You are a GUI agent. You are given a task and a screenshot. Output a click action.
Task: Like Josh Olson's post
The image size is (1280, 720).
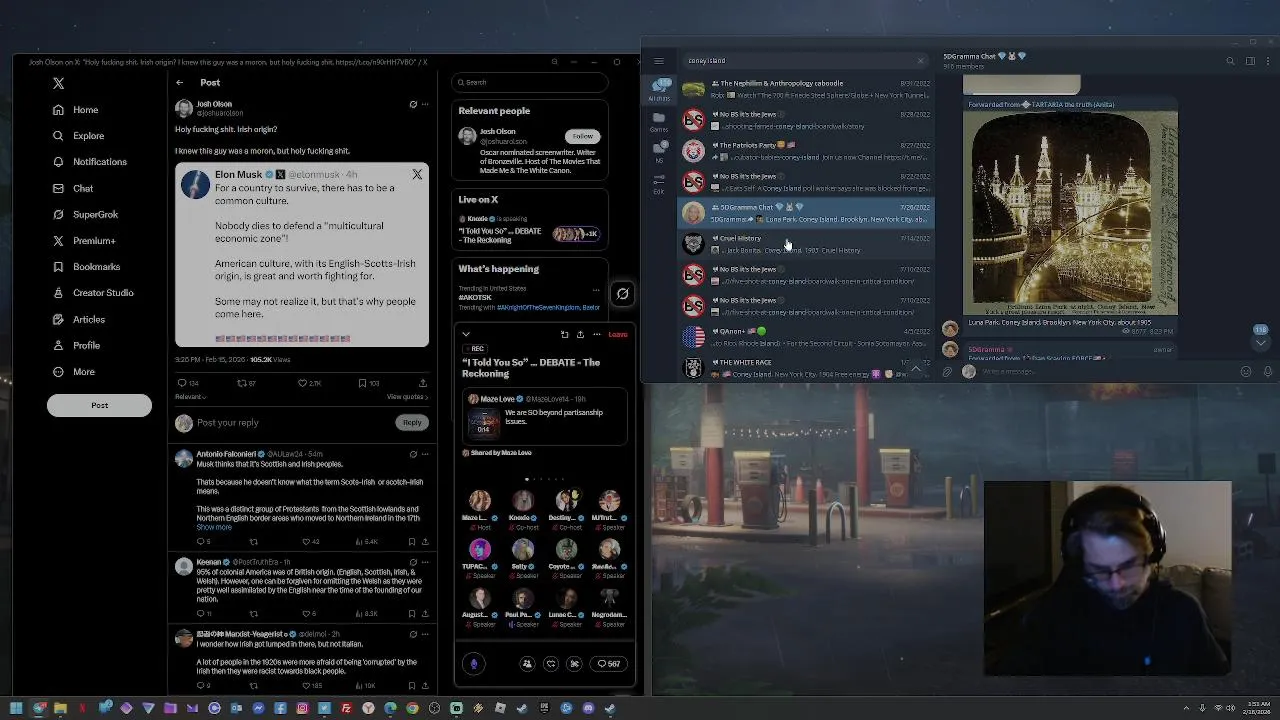302,383
